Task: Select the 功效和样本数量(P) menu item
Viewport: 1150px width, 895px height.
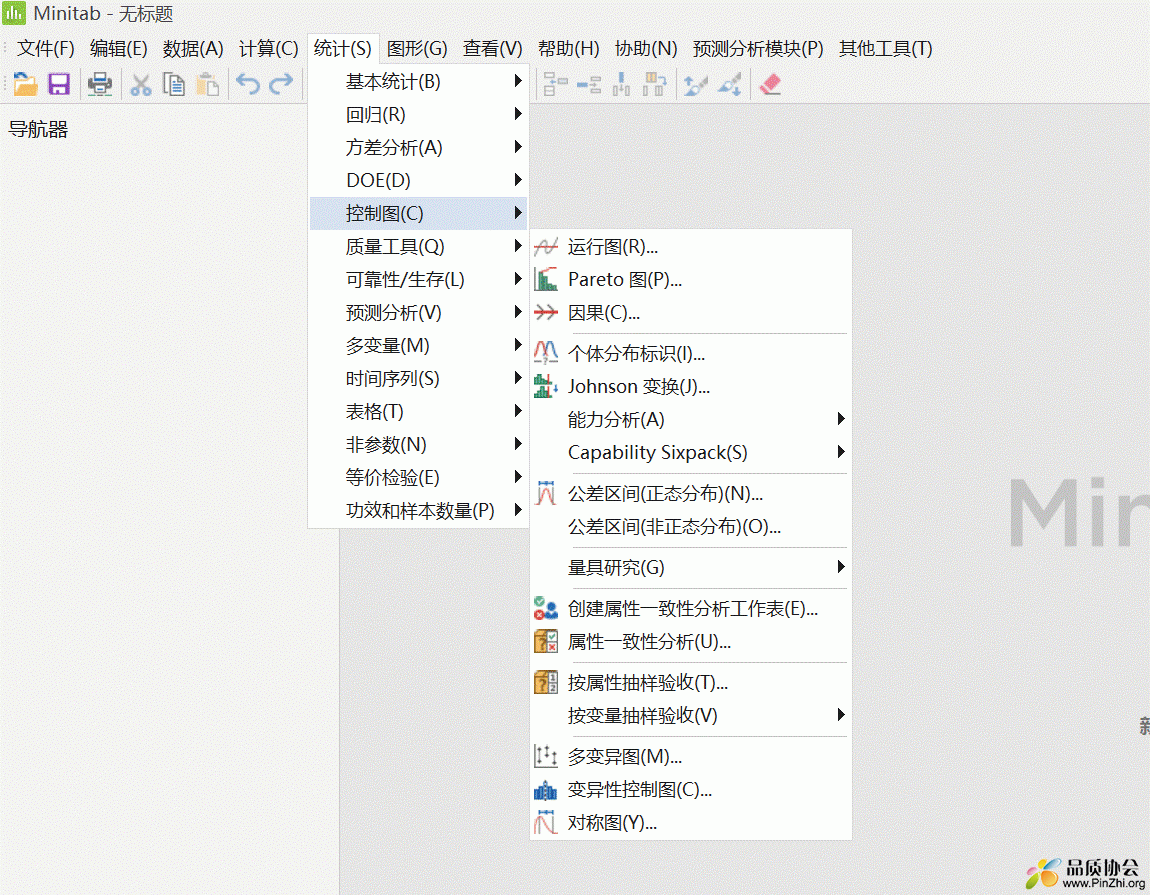Action: 418,511
